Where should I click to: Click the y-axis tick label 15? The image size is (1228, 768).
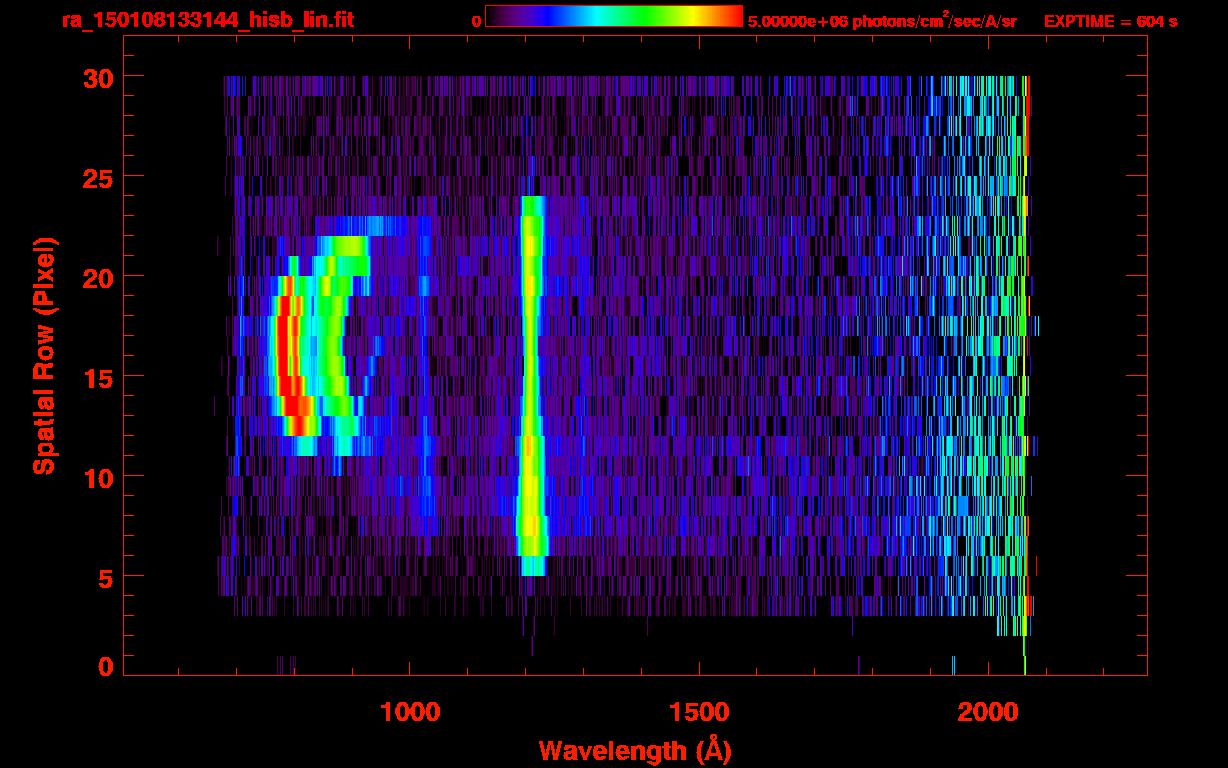tap(97, 377)
